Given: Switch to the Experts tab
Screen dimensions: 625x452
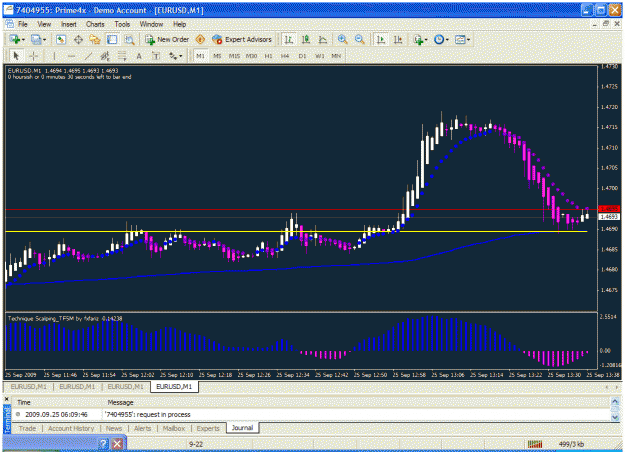Looking at the screenshot, I should pyautogui.click(x=208, y=428).
